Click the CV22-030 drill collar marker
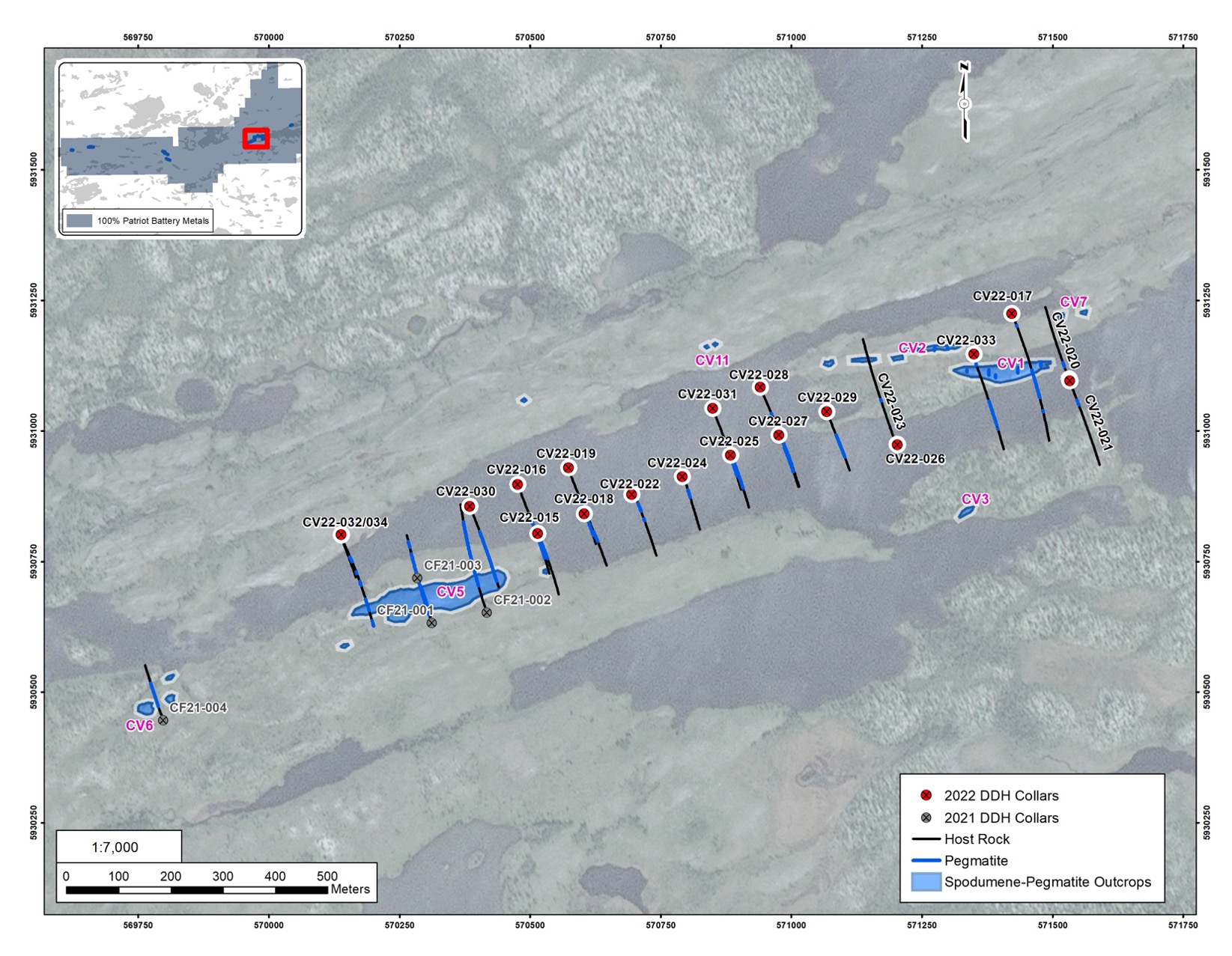The width and height of the screenshot is (1232, 956). [470, 507]
